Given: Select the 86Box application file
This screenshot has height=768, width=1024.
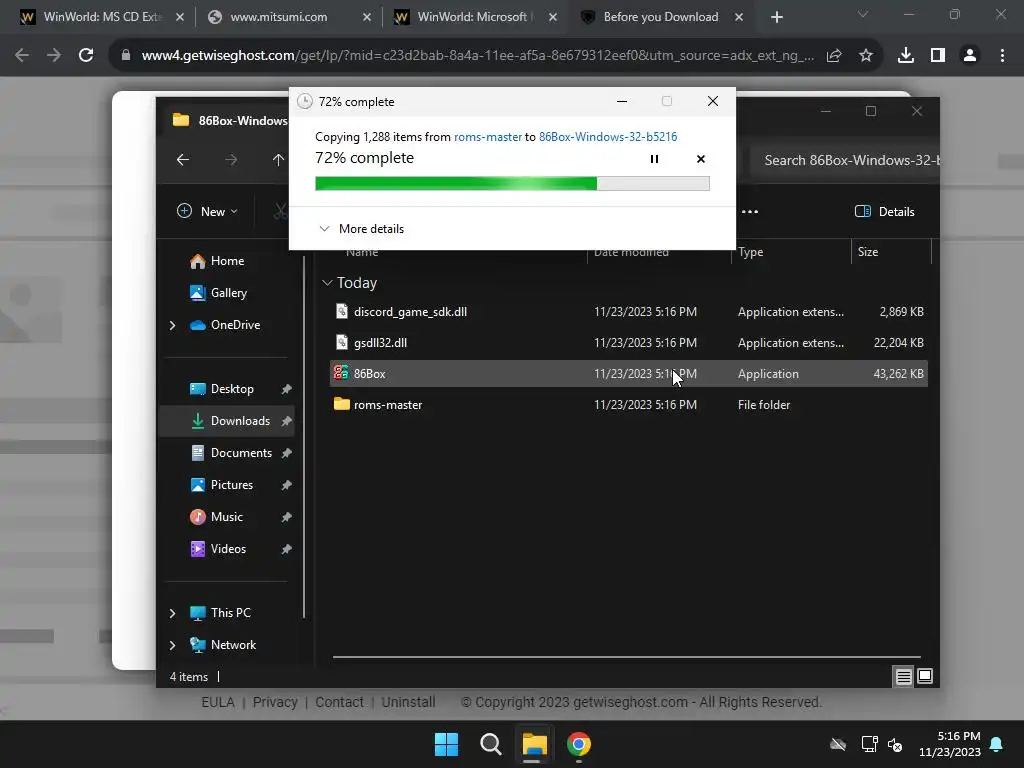Looking at the screenshot, I should (628, 374).
